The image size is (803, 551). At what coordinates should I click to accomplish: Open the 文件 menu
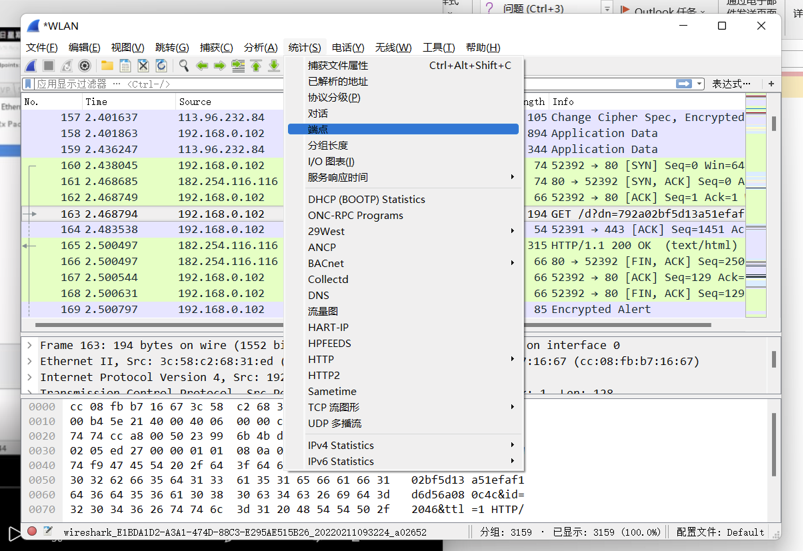[41, 48]
